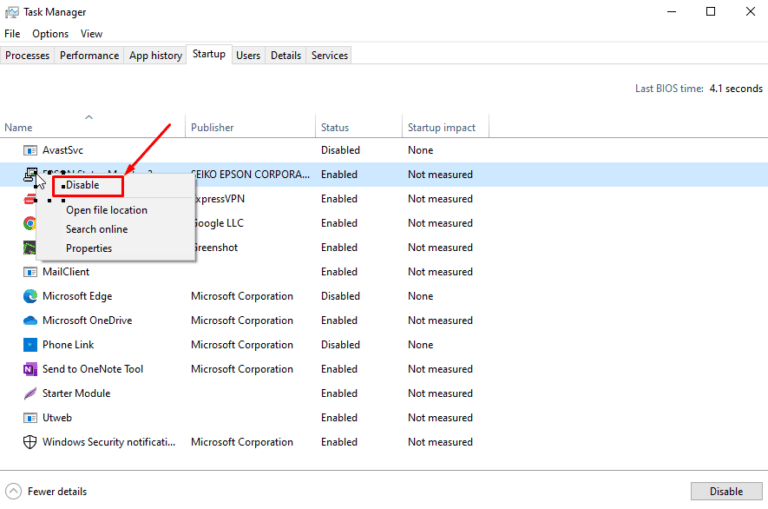This screenshot has width=768, height=509.
Task: Switch to the Details tab
Action: [x=286, y=55]
